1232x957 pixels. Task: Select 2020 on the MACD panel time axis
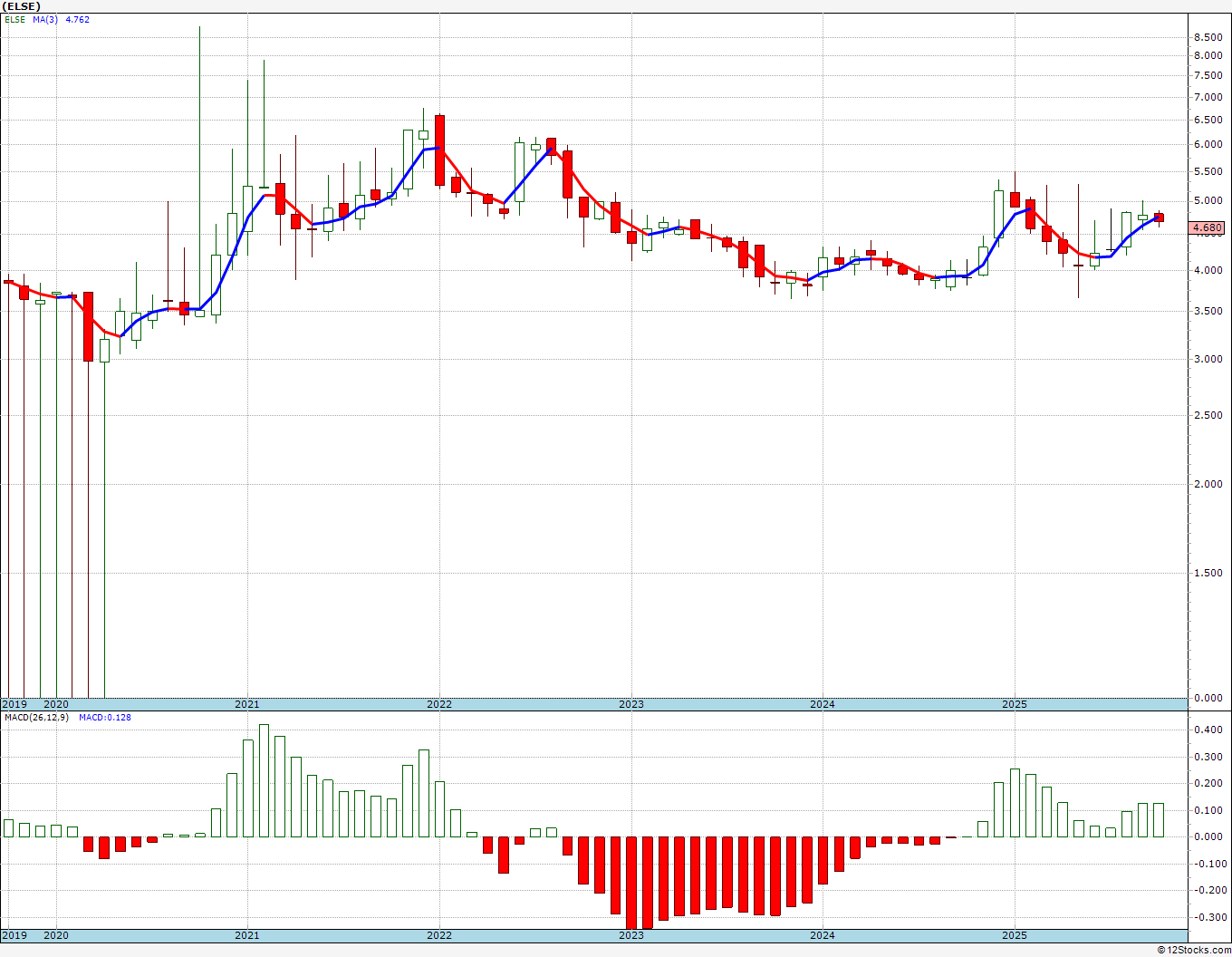tap(56, 935)
